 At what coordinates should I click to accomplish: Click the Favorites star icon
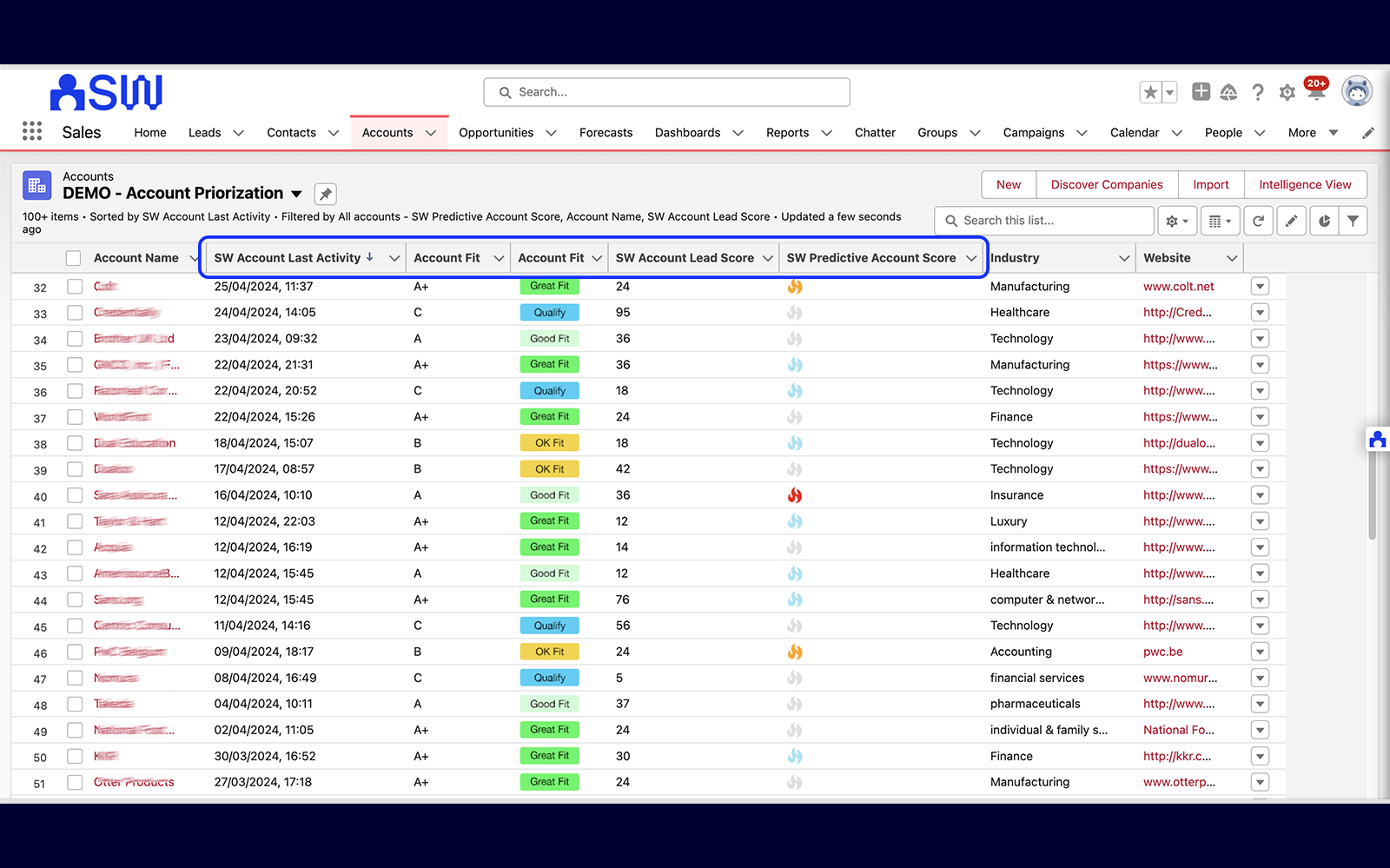point(1150,92)
